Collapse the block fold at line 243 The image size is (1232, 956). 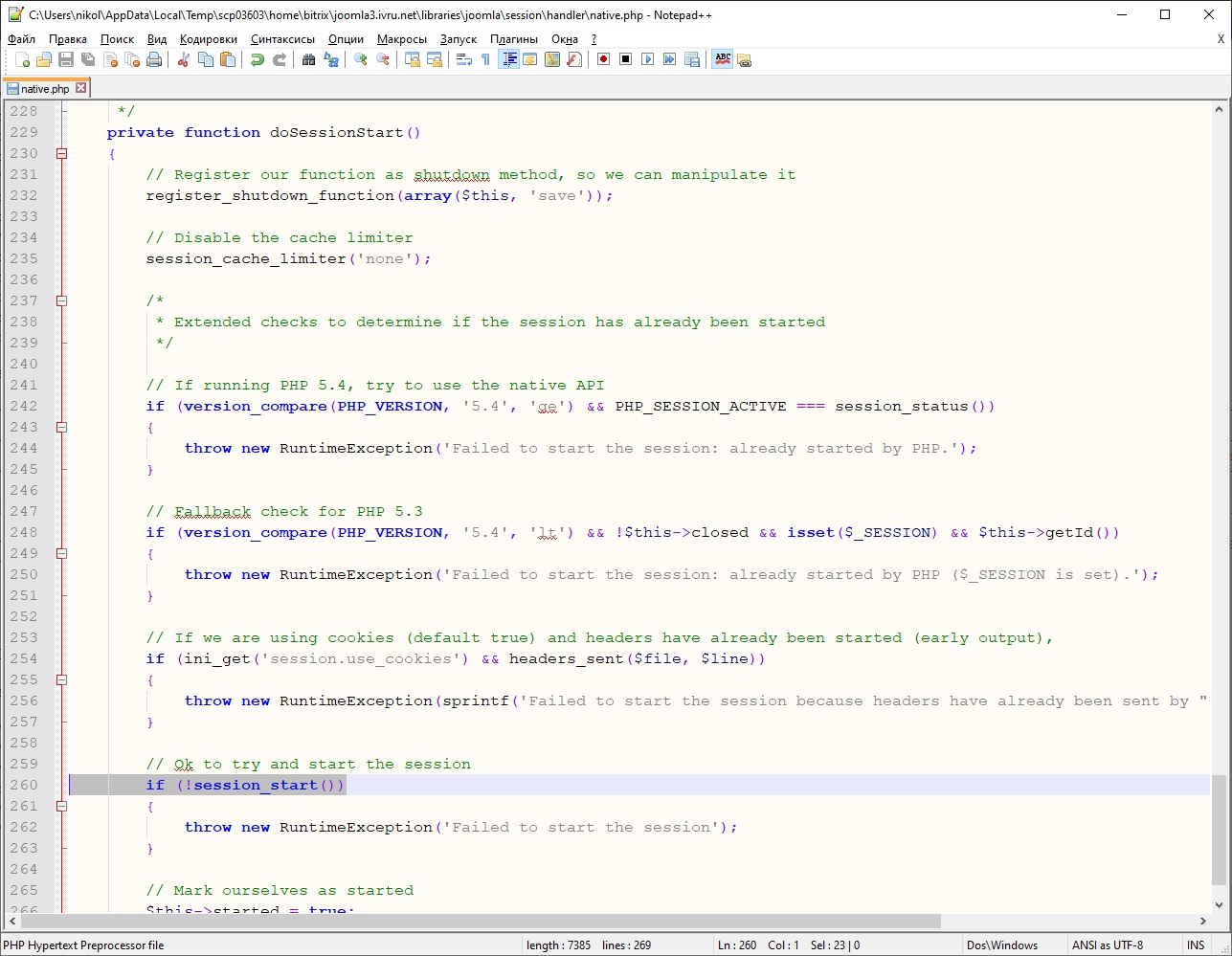click(x=61, y=427)
